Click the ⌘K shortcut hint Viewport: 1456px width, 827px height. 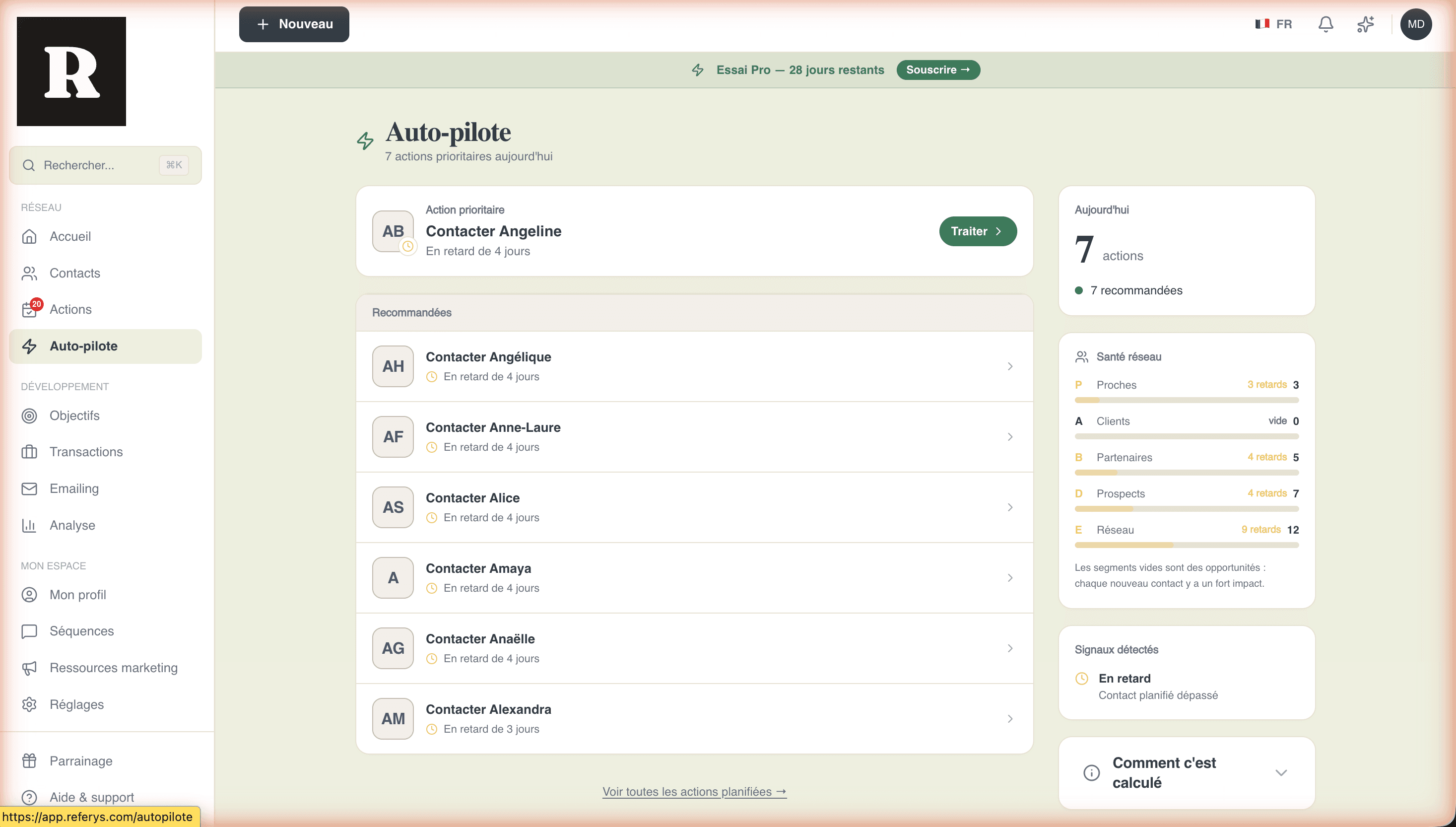(x=174, y=165)
